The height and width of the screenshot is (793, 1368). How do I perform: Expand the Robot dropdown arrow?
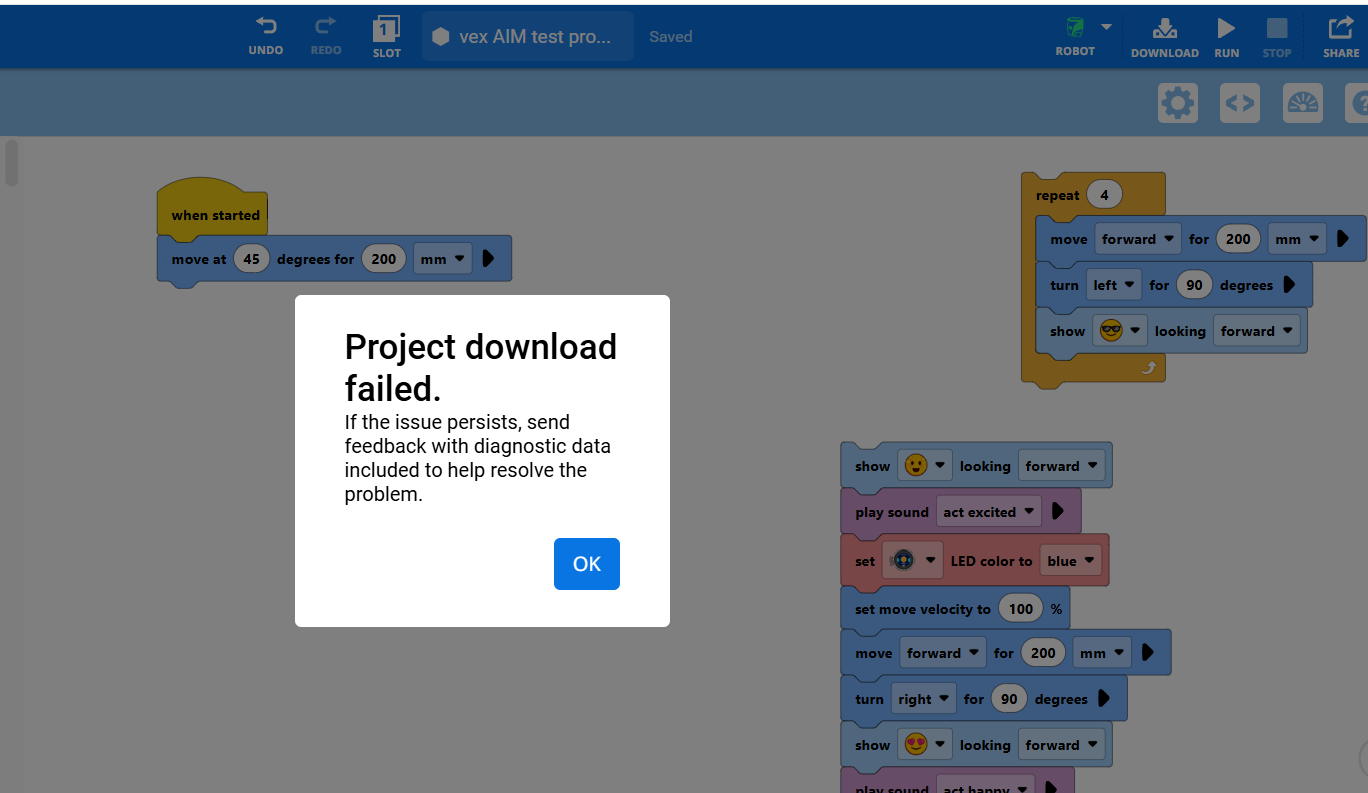(x=1106, y=27)
